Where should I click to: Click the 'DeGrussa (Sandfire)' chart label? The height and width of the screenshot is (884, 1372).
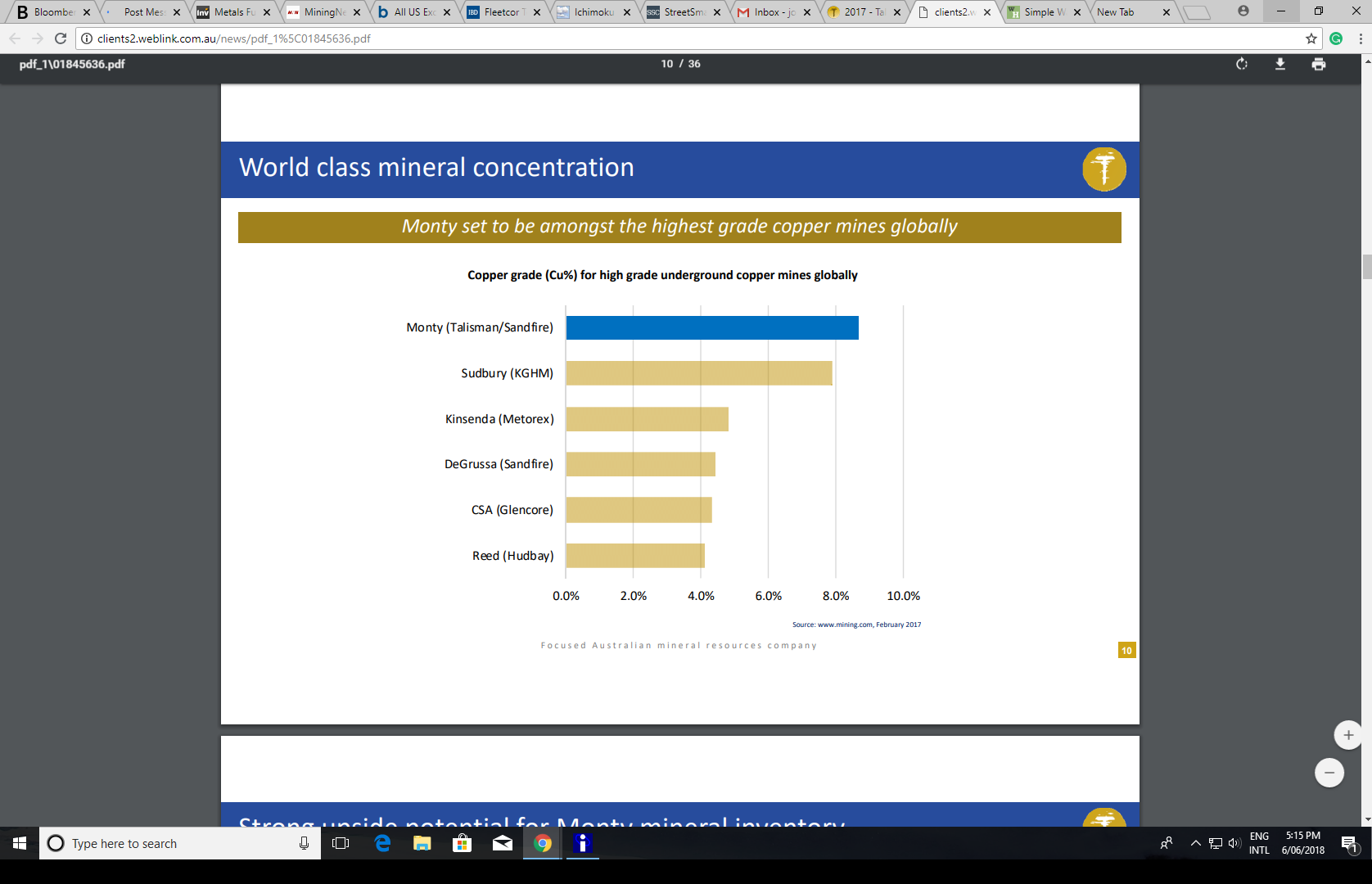point(499,464)
